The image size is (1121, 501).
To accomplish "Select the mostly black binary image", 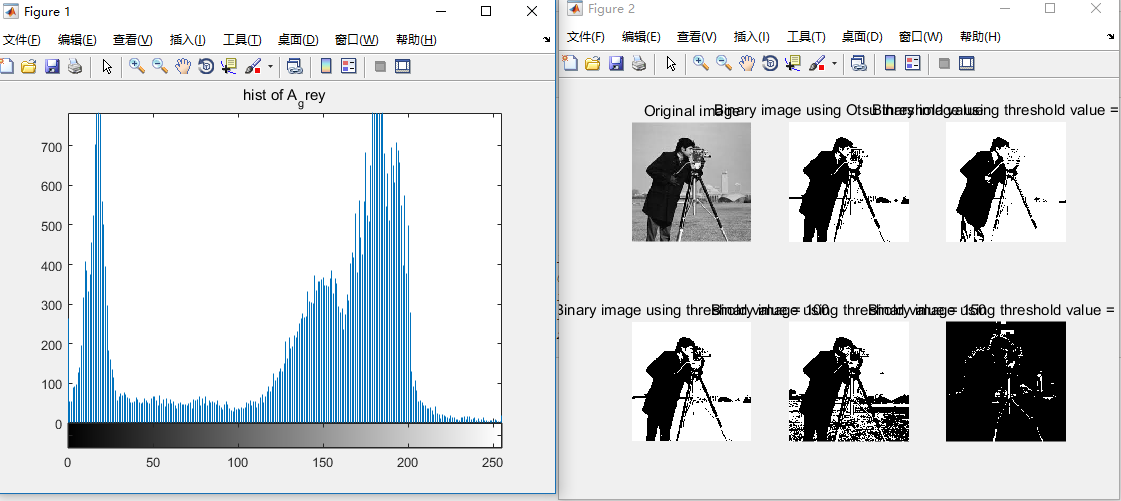I will 1006,381.
